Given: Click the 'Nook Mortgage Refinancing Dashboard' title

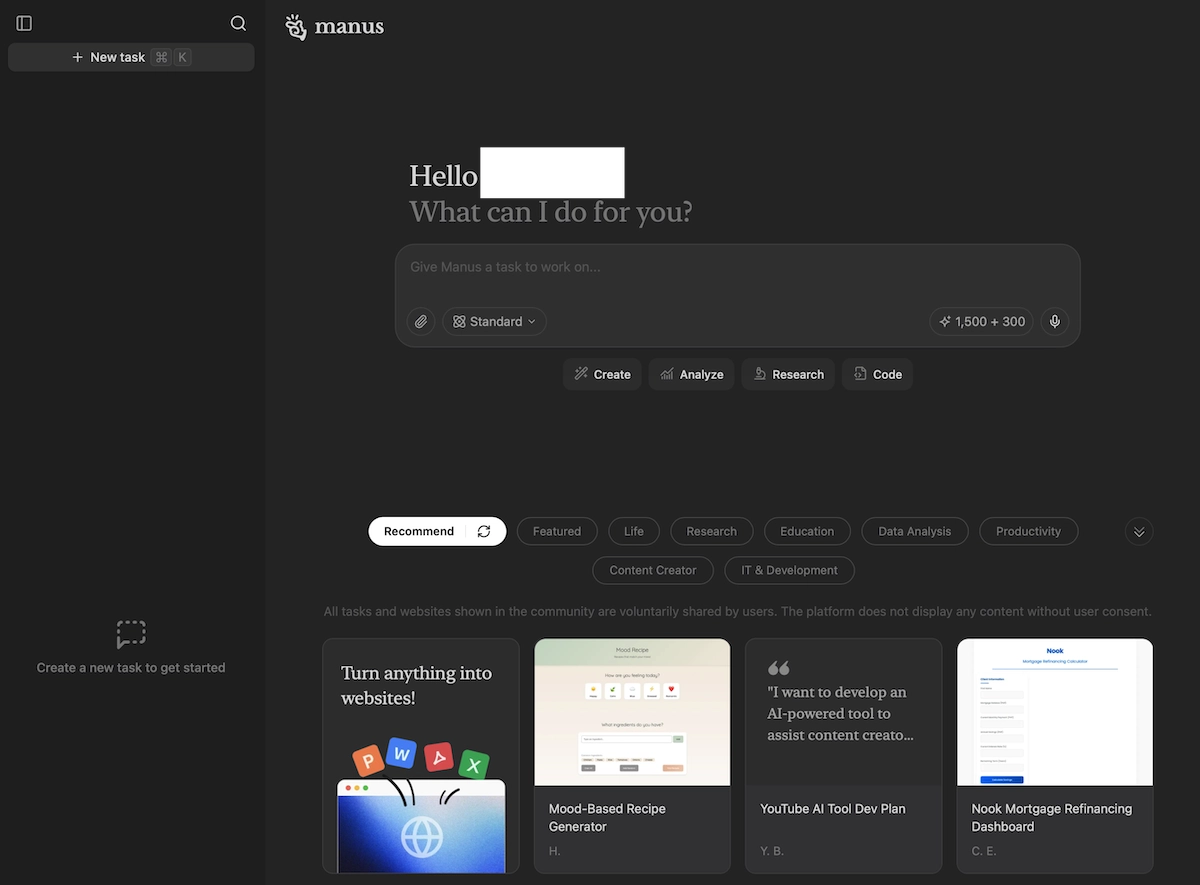Looking at the screenshot, I should pyautogui.click(x=1052, y=818).
